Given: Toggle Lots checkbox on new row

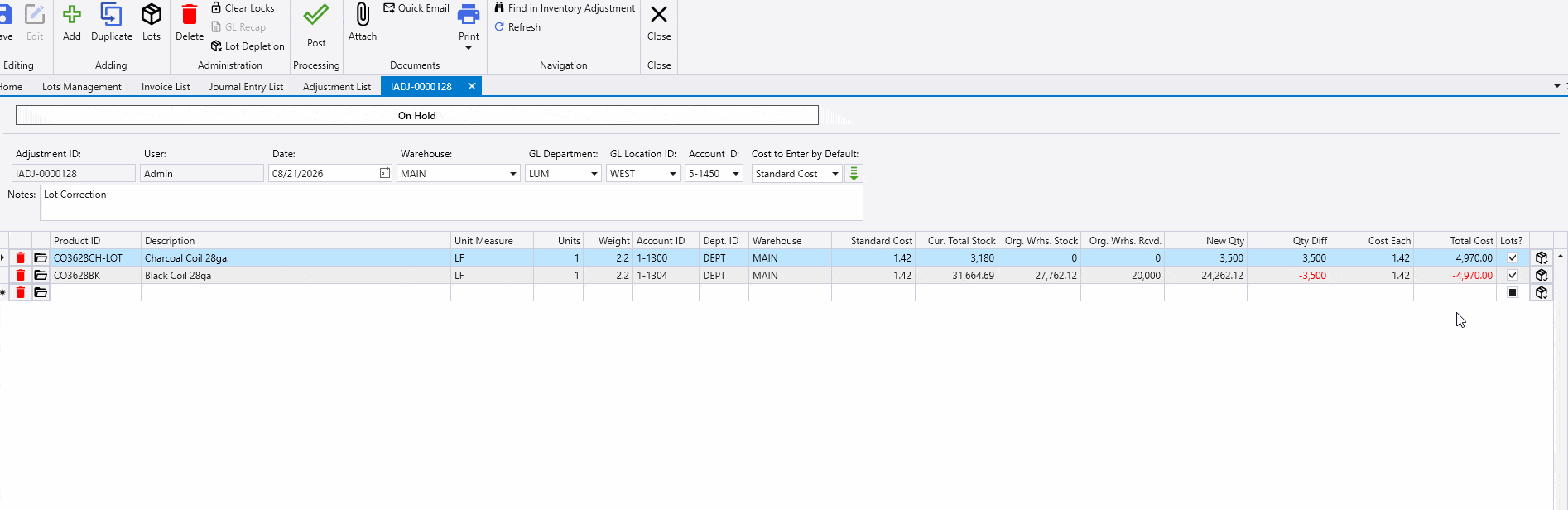Looking at the screenshot, I should [x=1513, y=293].
